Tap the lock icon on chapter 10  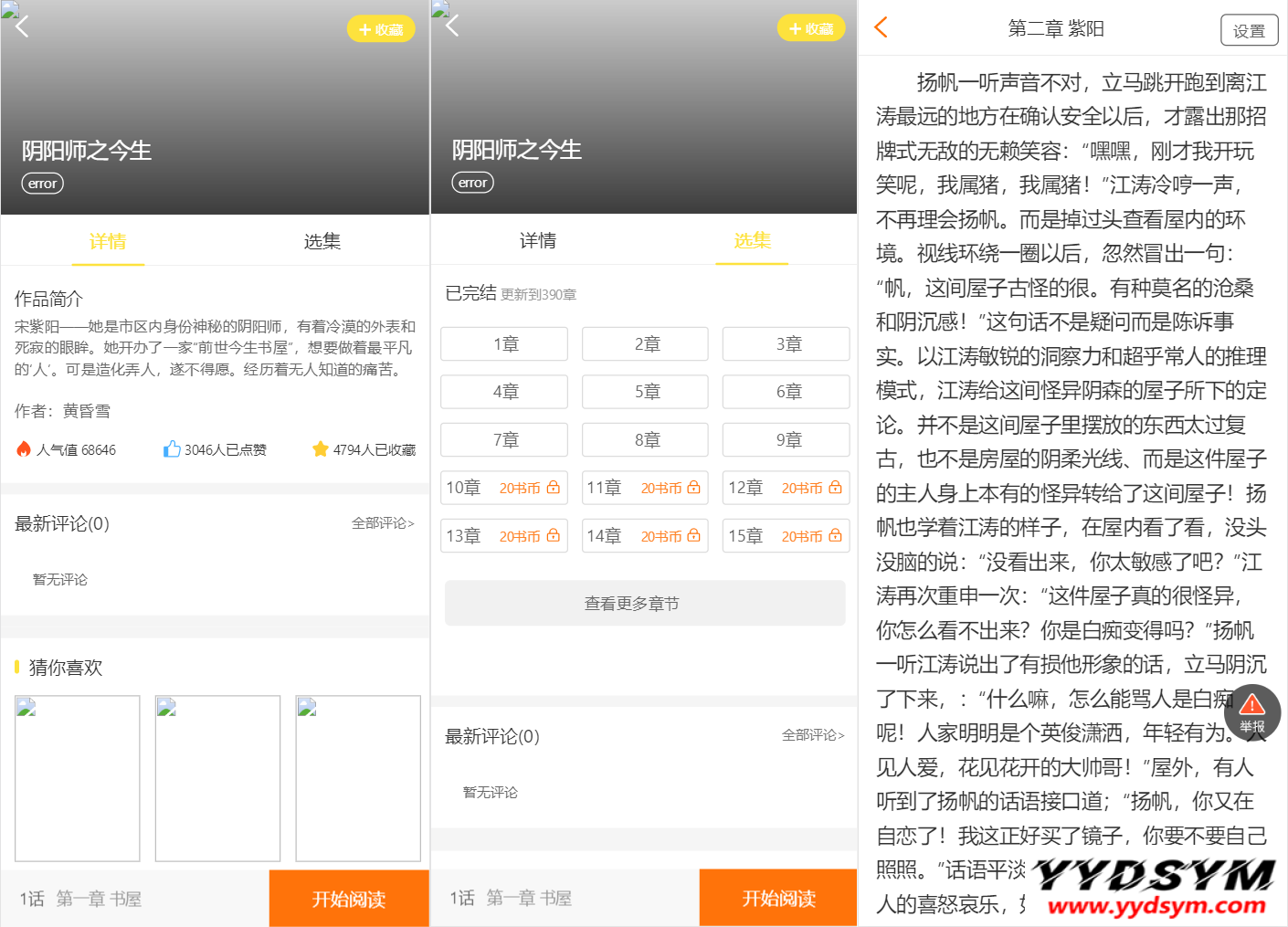pos(554,488)
